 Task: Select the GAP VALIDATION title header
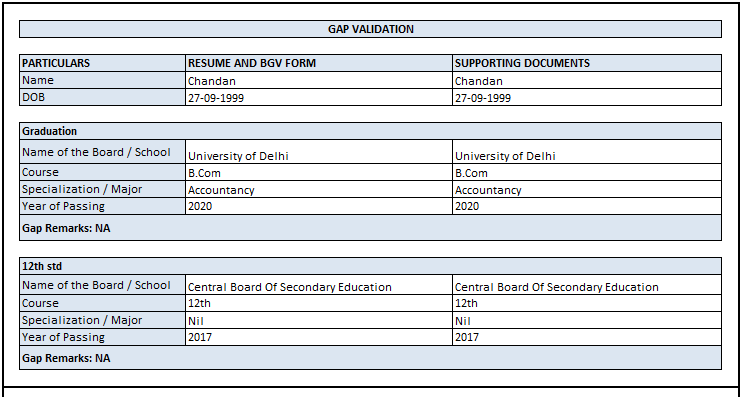(370, 29)
